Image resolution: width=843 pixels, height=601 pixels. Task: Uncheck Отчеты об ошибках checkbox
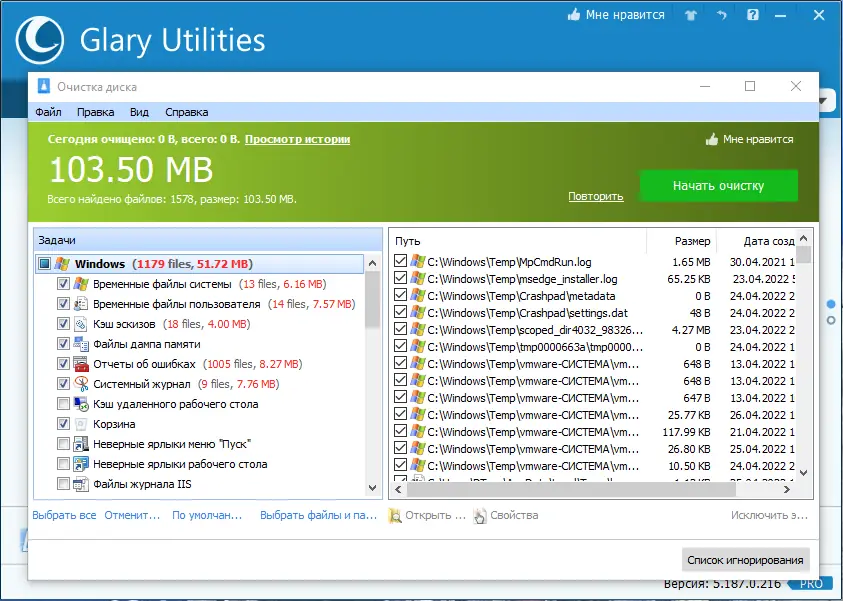63,364
